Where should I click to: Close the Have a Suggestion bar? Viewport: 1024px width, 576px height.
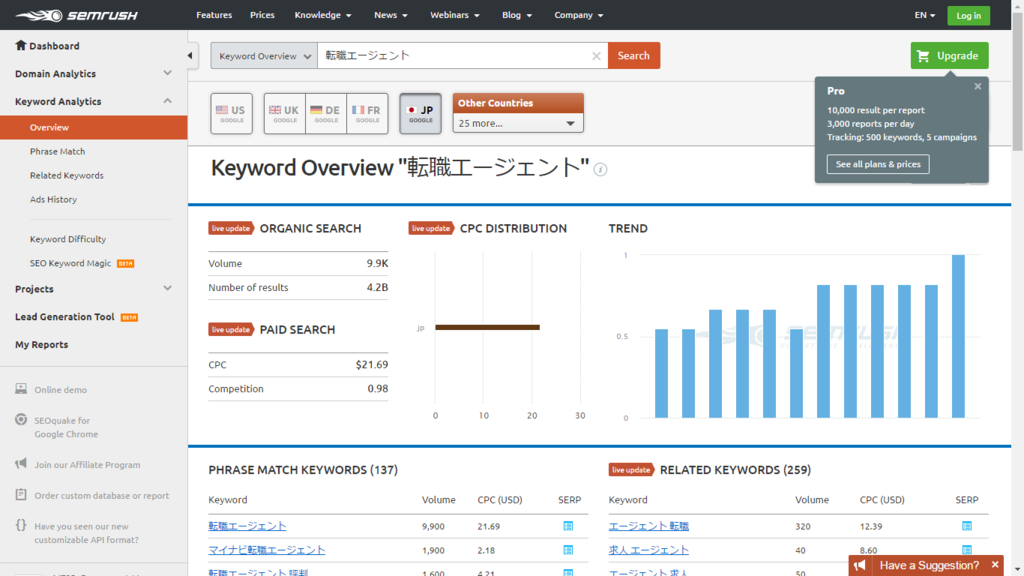click(x=995, y=565)
